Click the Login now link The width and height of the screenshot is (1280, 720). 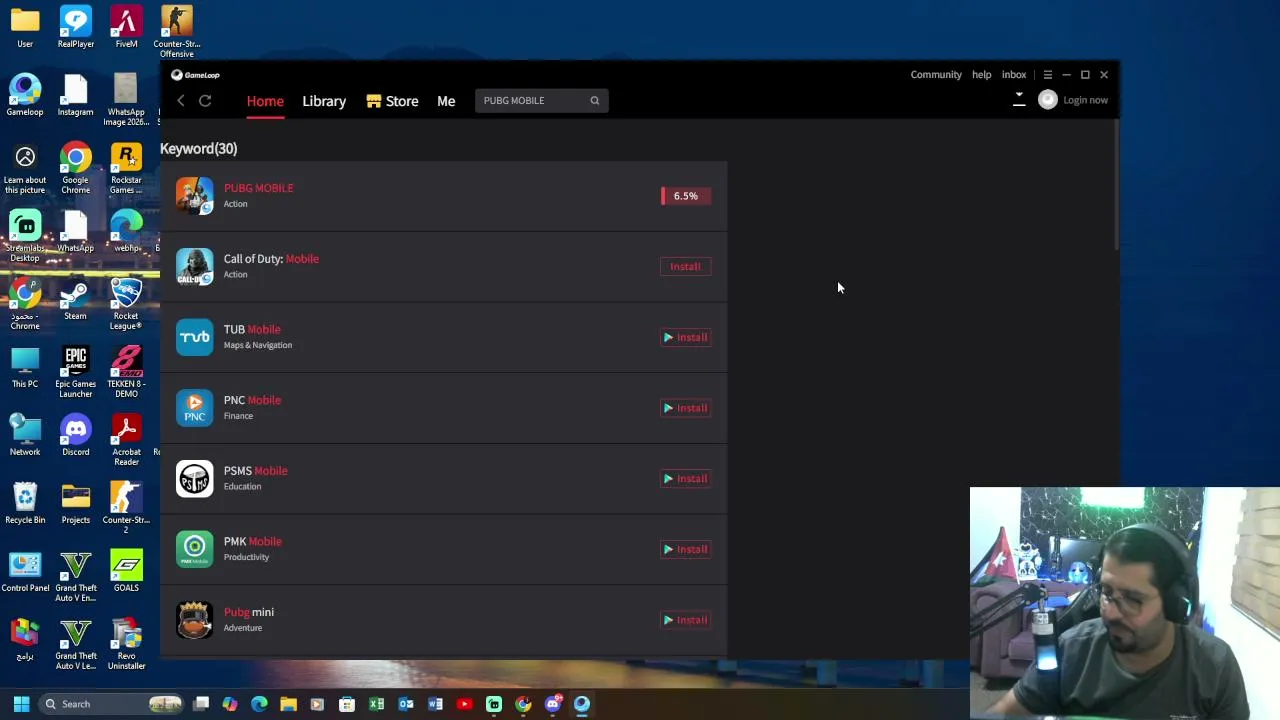coord(1085,100)
